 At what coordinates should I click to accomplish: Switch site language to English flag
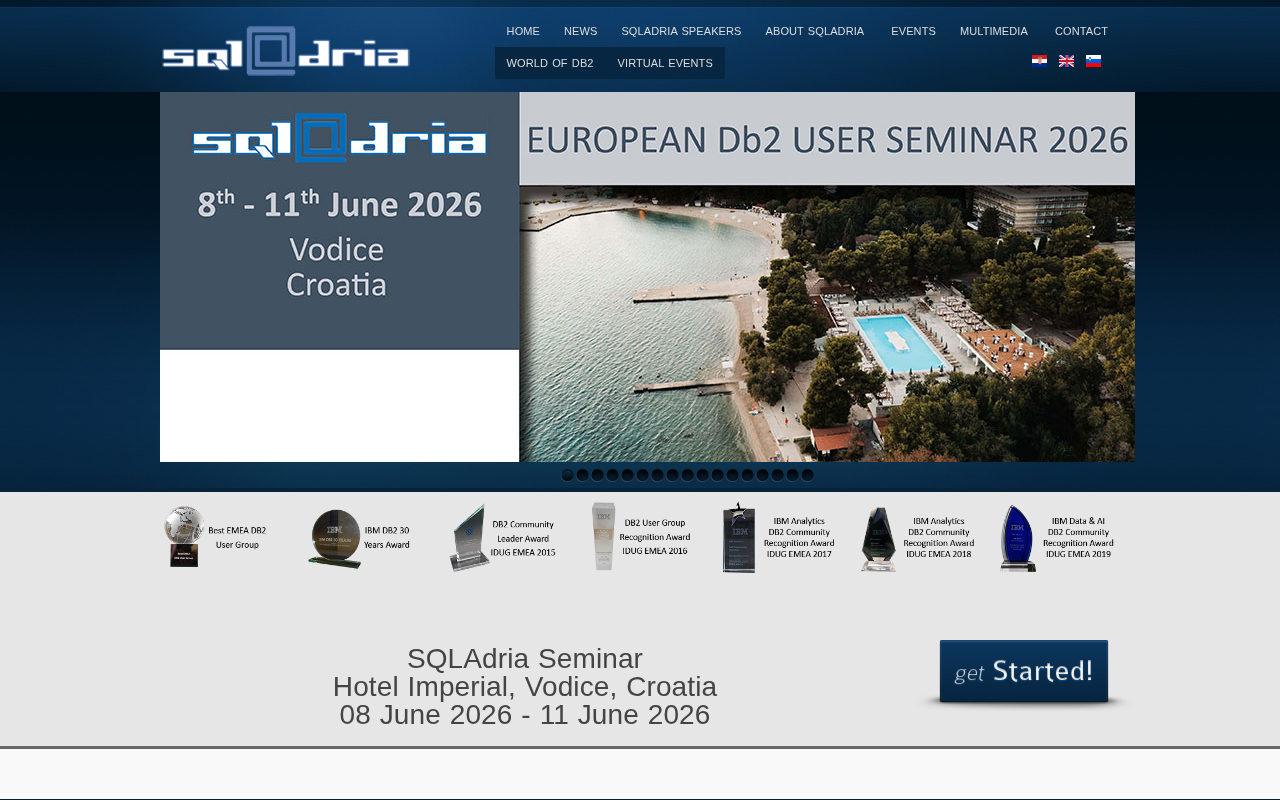(1066, 61)
